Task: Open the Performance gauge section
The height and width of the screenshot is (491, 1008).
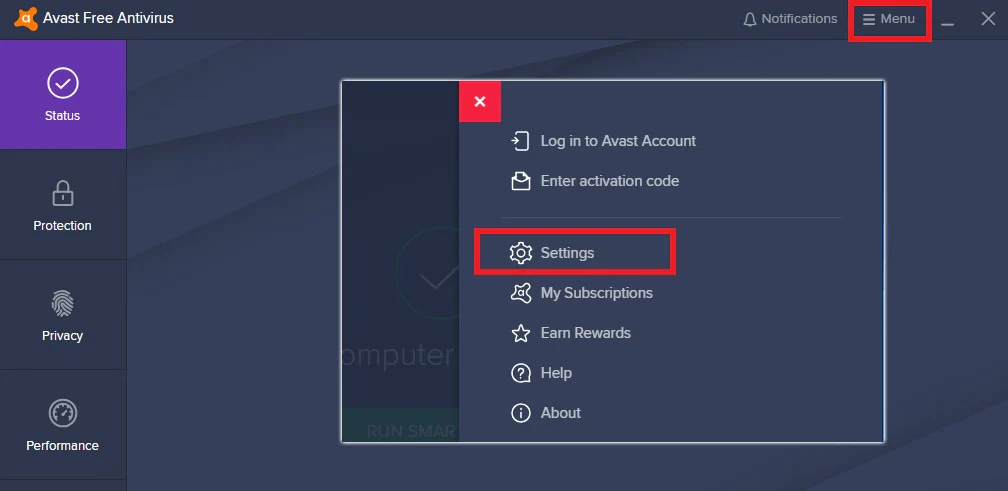Action: pos(63,425)
